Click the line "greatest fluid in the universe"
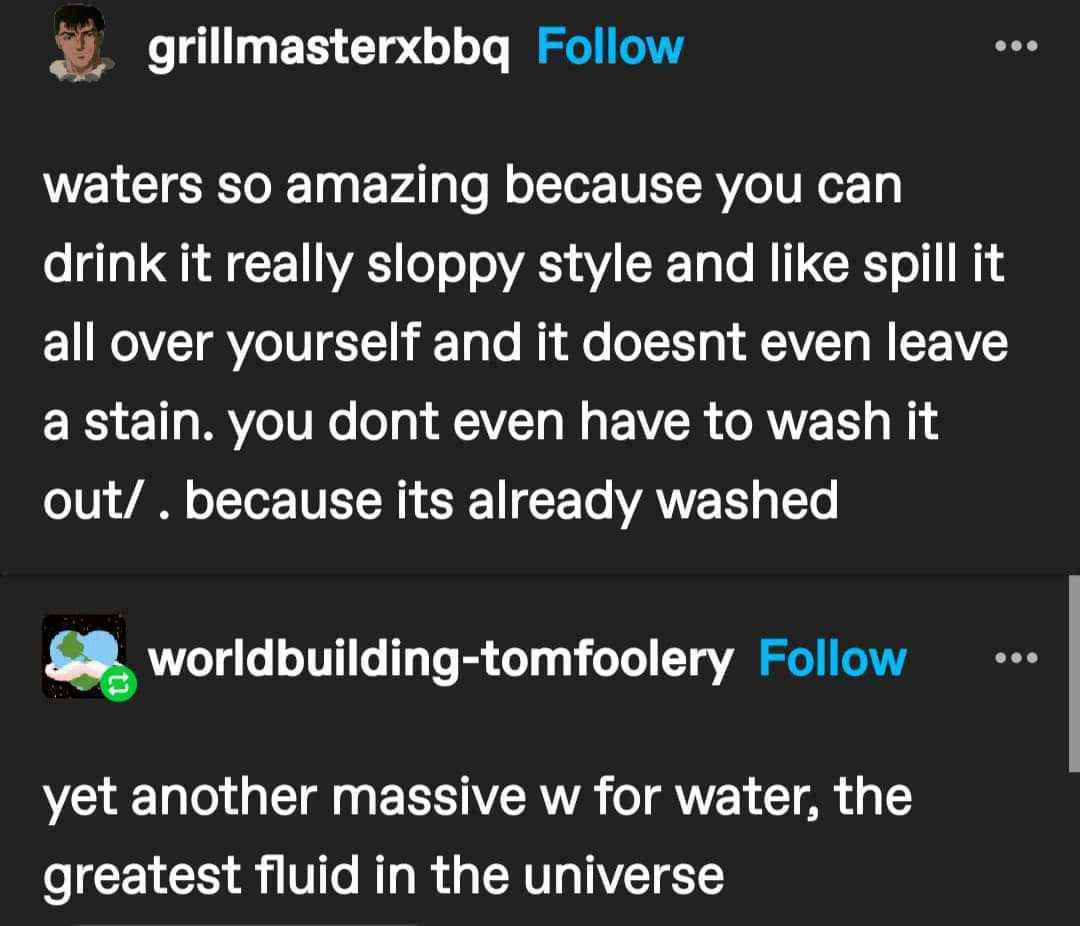This screenshot has width=1080, height=926. tap(384, 877)
